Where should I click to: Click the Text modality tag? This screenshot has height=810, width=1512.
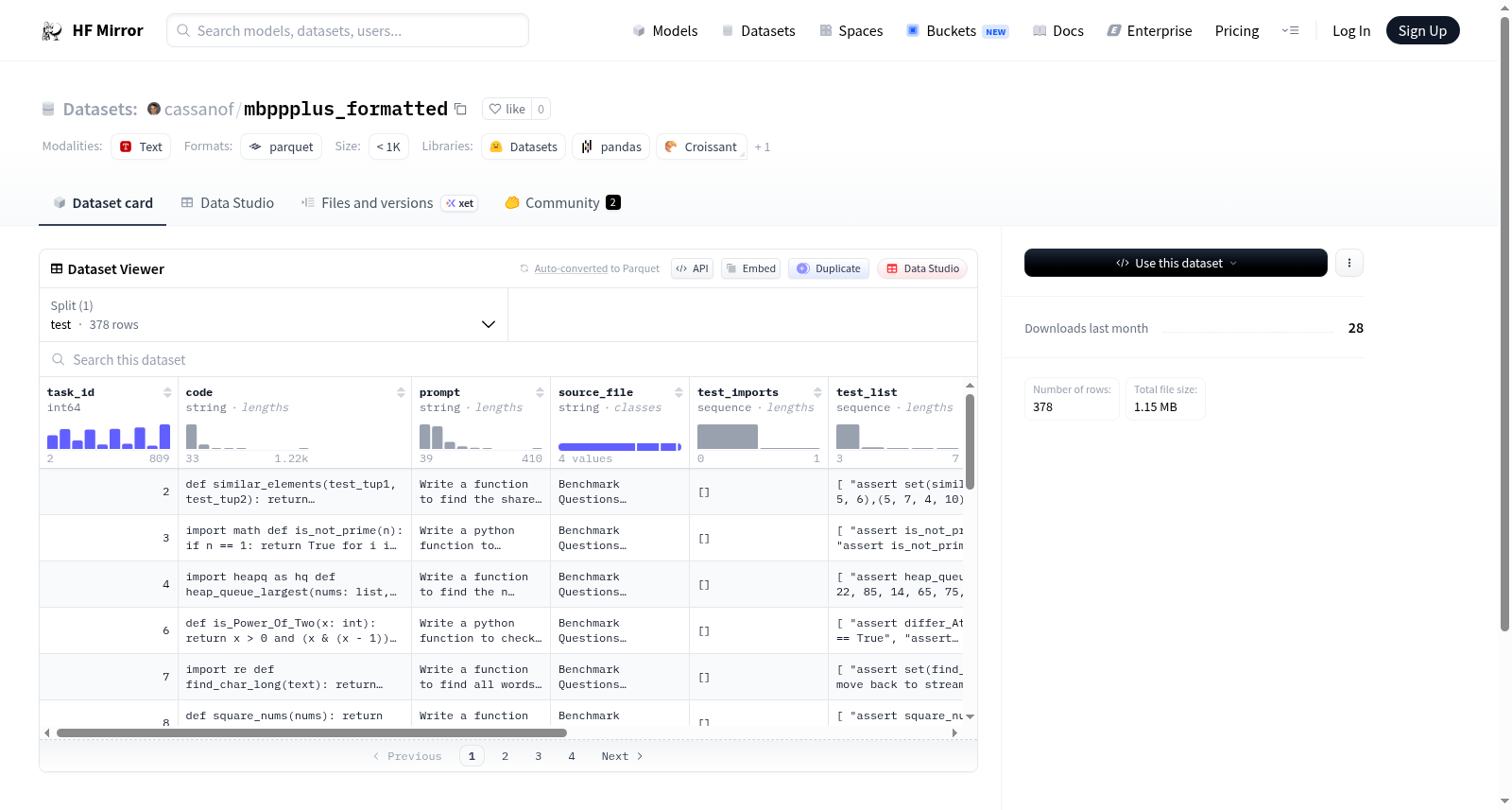141,146
